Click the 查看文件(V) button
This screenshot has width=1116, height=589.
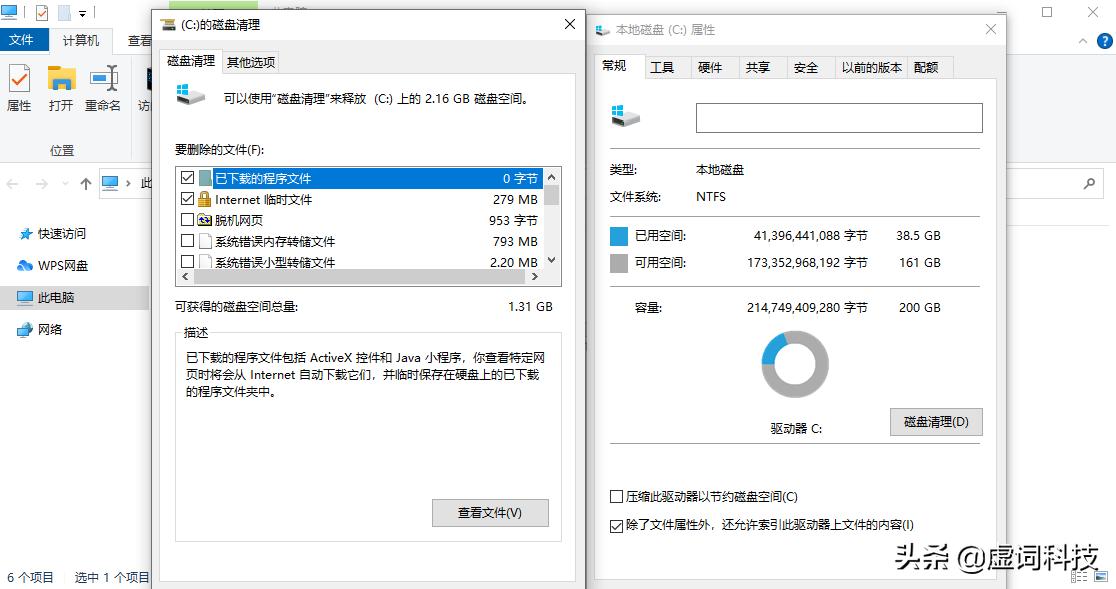(489, 512)
